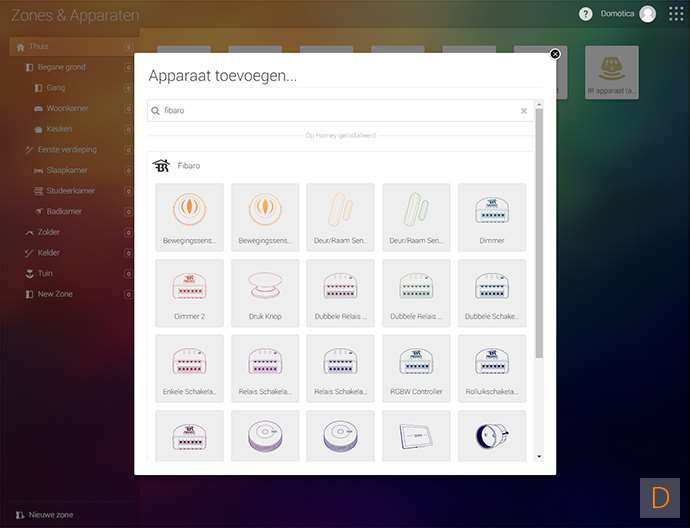
Task: Click the magnifier icon in search bar
Action: click(155, 111)
